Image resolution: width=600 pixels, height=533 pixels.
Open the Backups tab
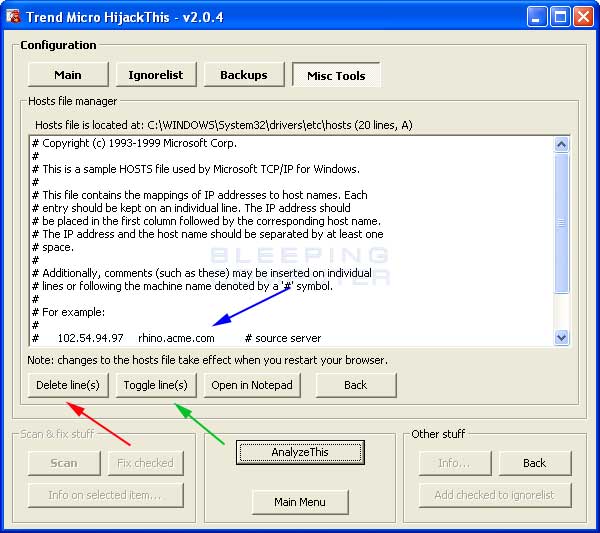click(x=244, y=75)
